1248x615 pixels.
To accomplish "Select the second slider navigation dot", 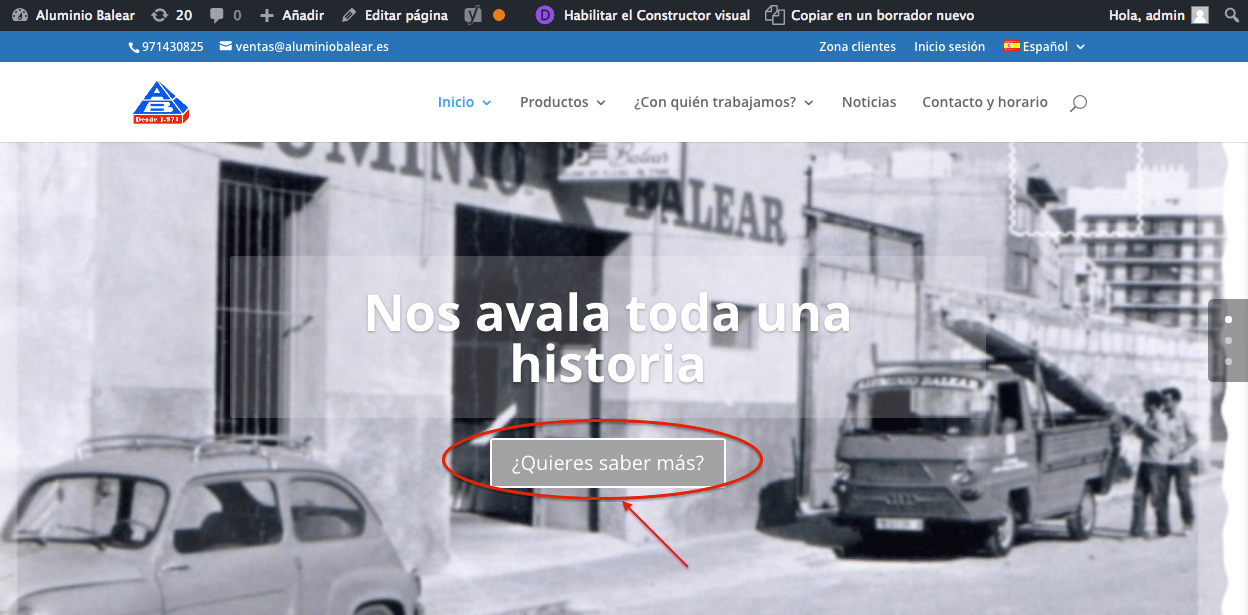I will tap(1228, 340).
